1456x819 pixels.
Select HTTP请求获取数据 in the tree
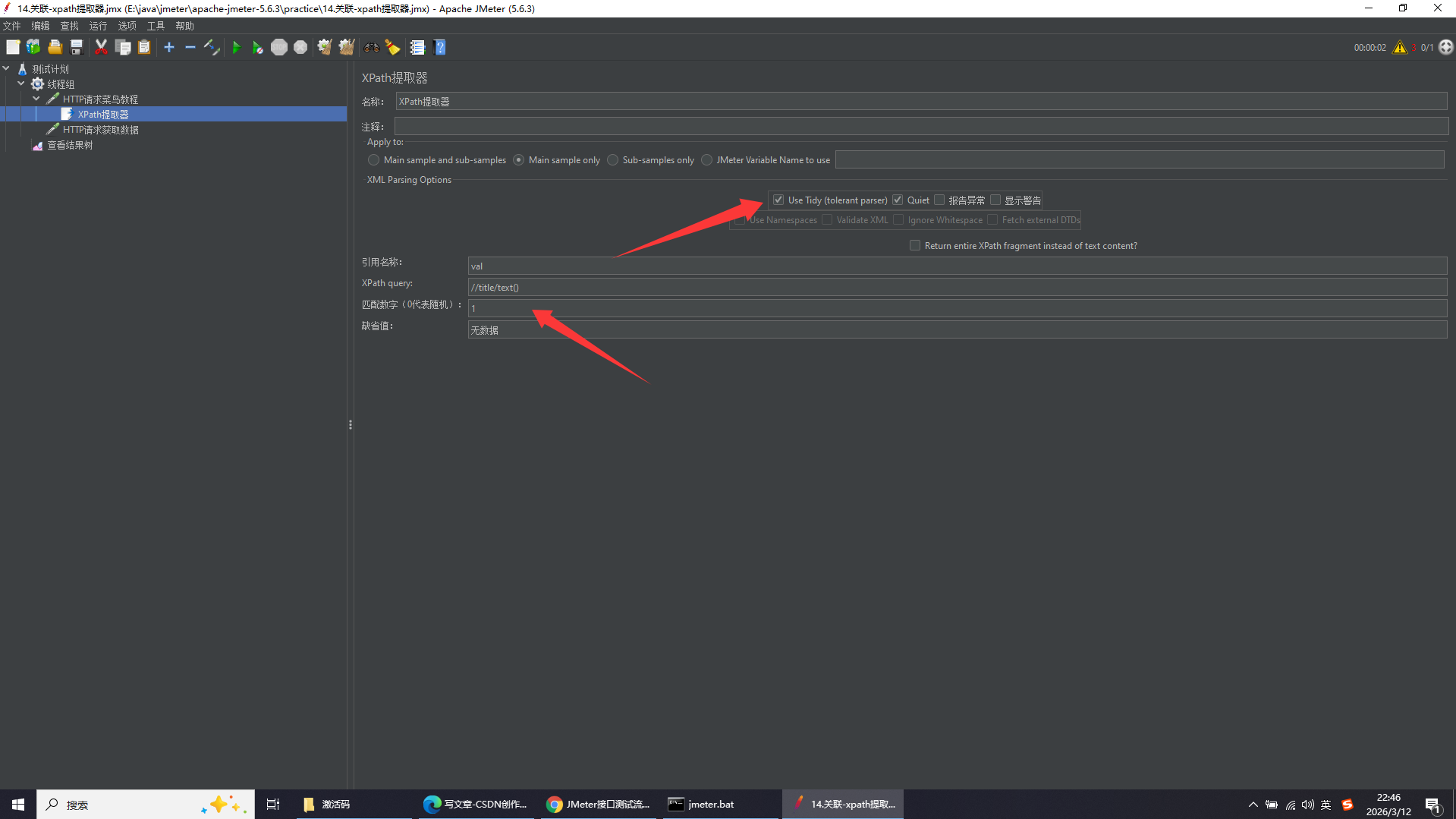[101, 130]
